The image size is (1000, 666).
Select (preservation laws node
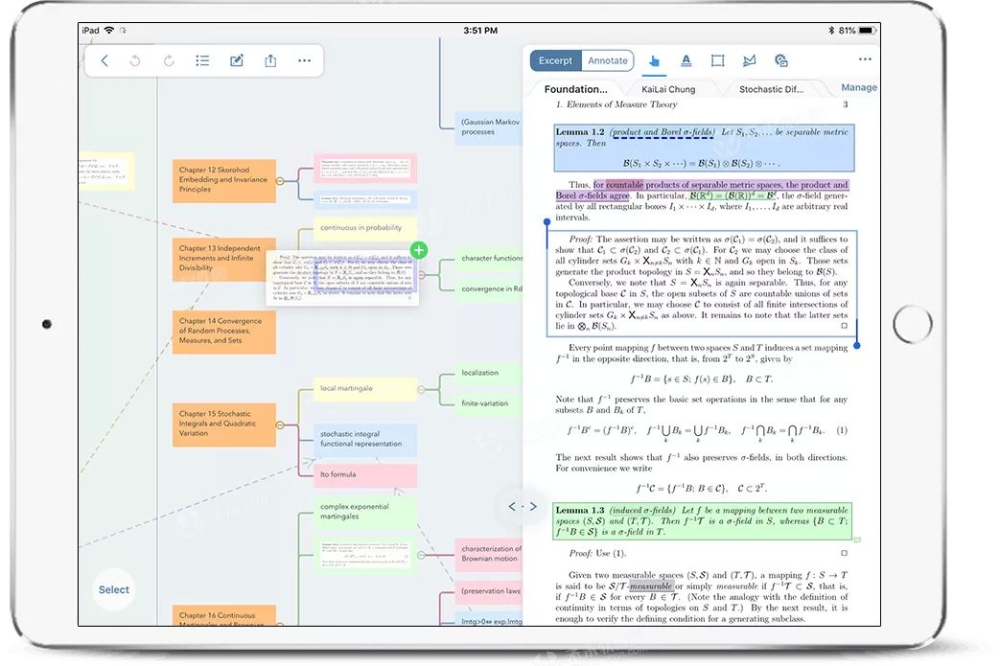[489, 591]
